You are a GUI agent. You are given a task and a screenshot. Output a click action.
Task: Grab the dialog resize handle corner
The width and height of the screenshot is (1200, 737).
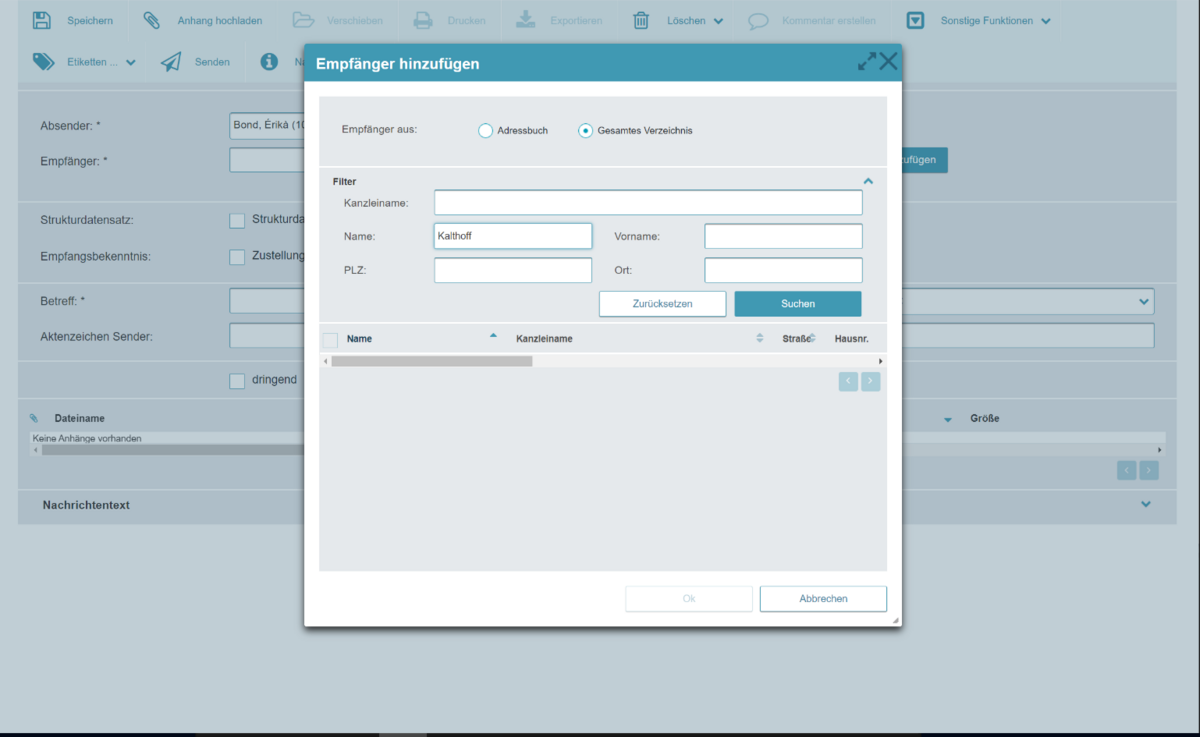point(895,620)
